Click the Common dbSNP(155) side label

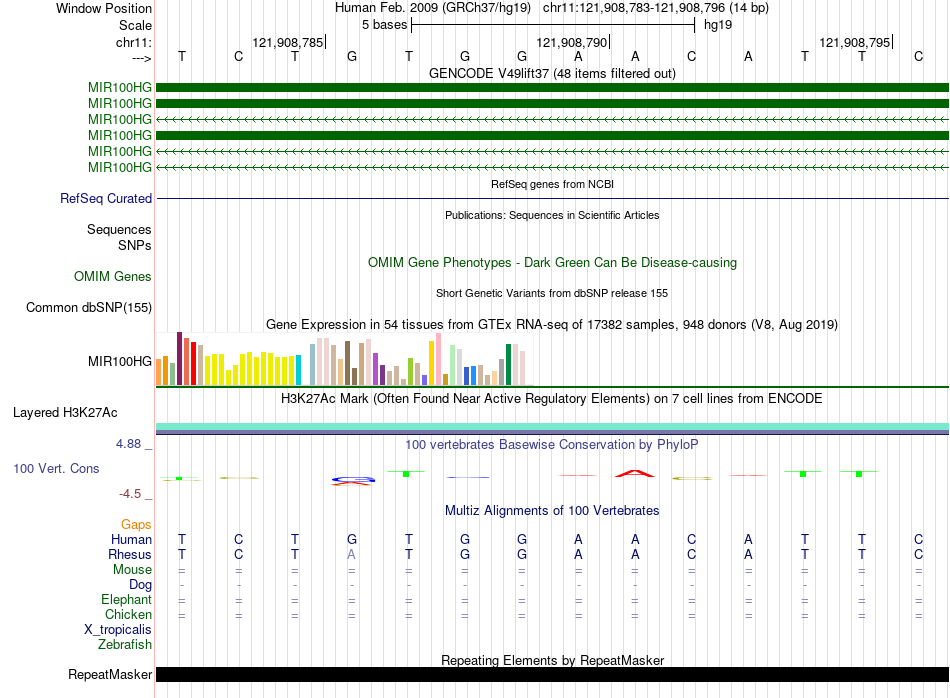coord(89,307)
